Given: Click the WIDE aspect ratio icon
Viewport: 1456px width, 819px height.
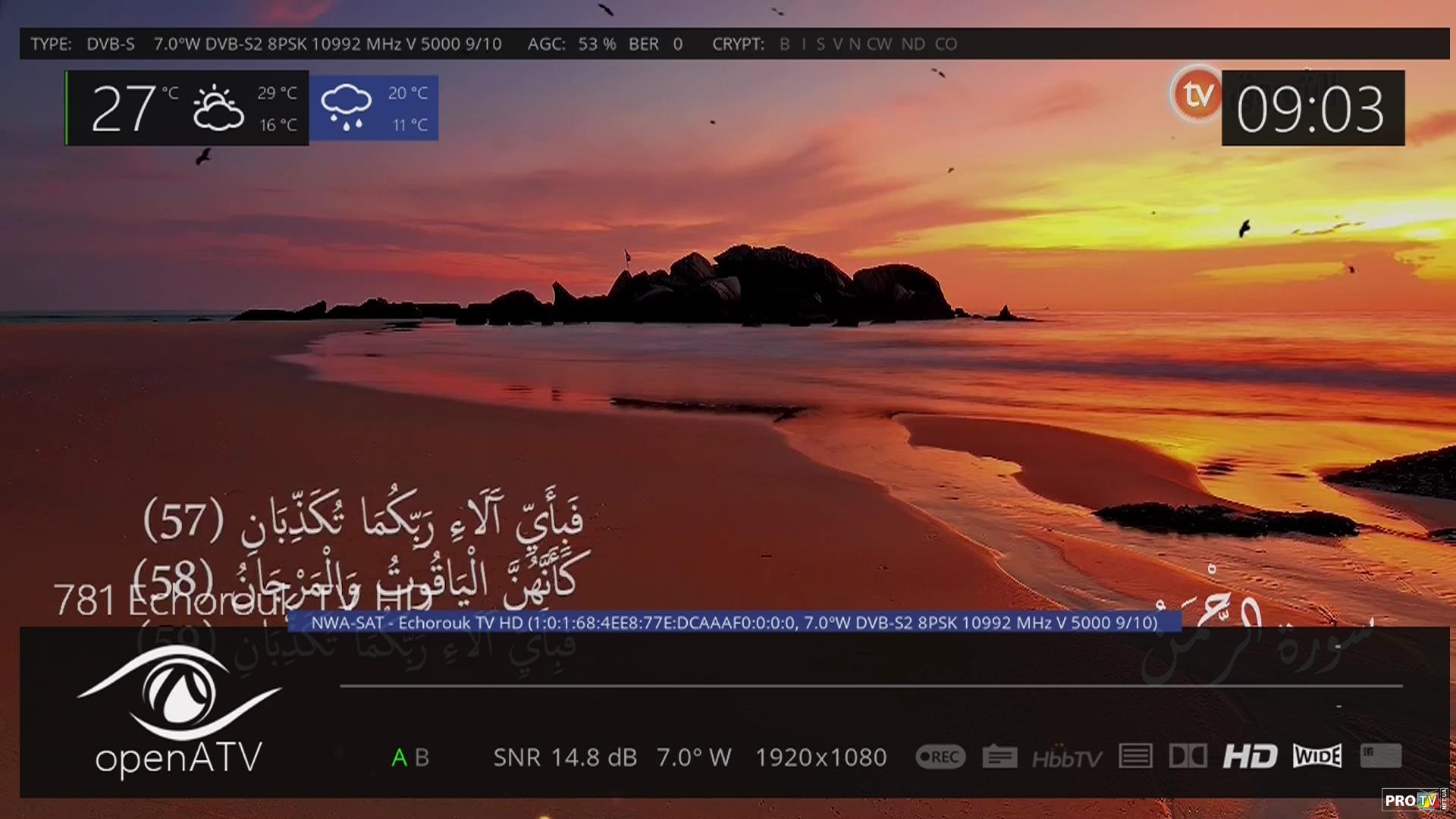Looking at the screenshot, I should [1317, 756].
